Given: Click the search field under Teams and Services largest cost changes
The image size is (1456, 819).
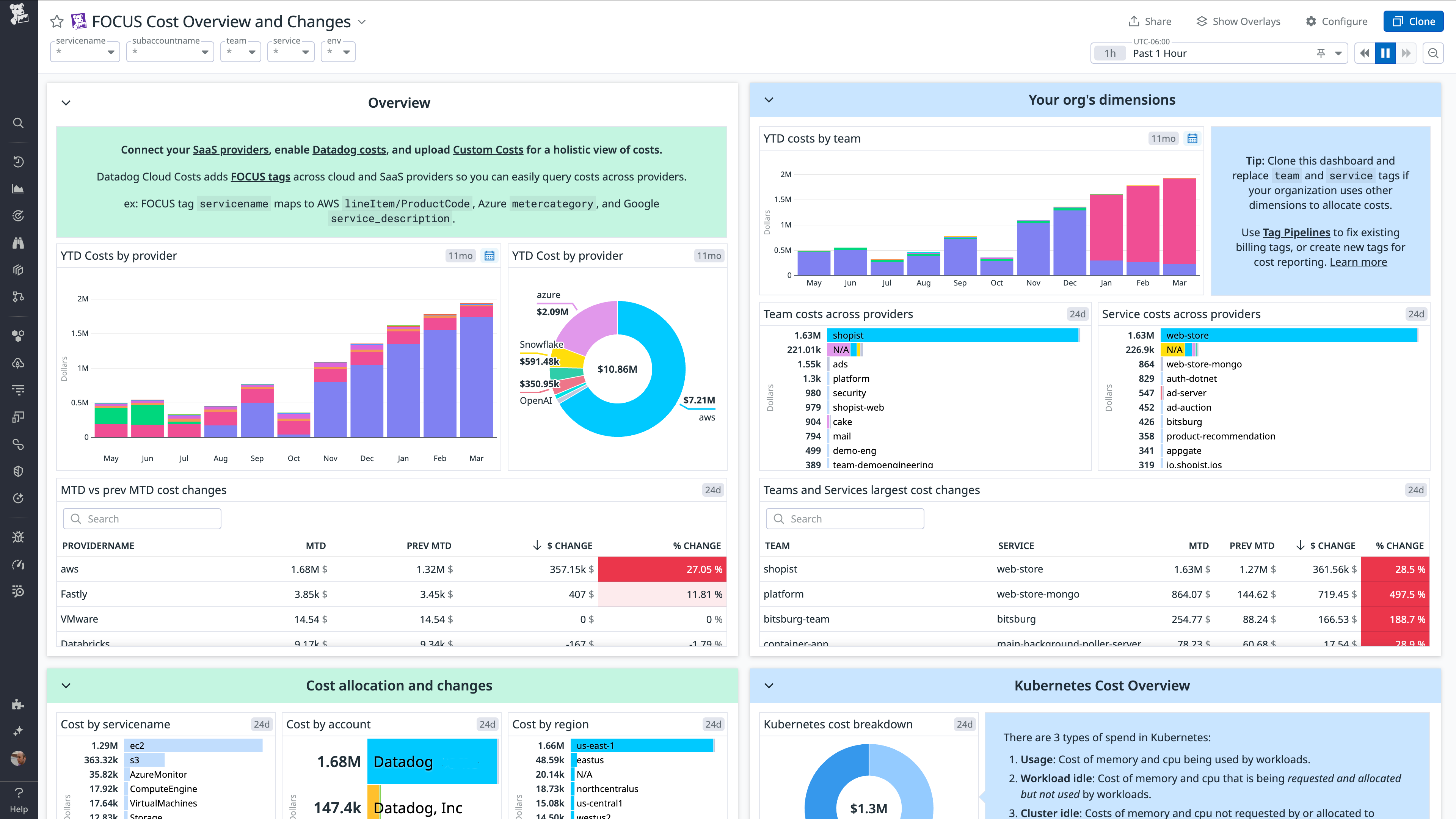Looking at the screenshot, I should [844, 518].
